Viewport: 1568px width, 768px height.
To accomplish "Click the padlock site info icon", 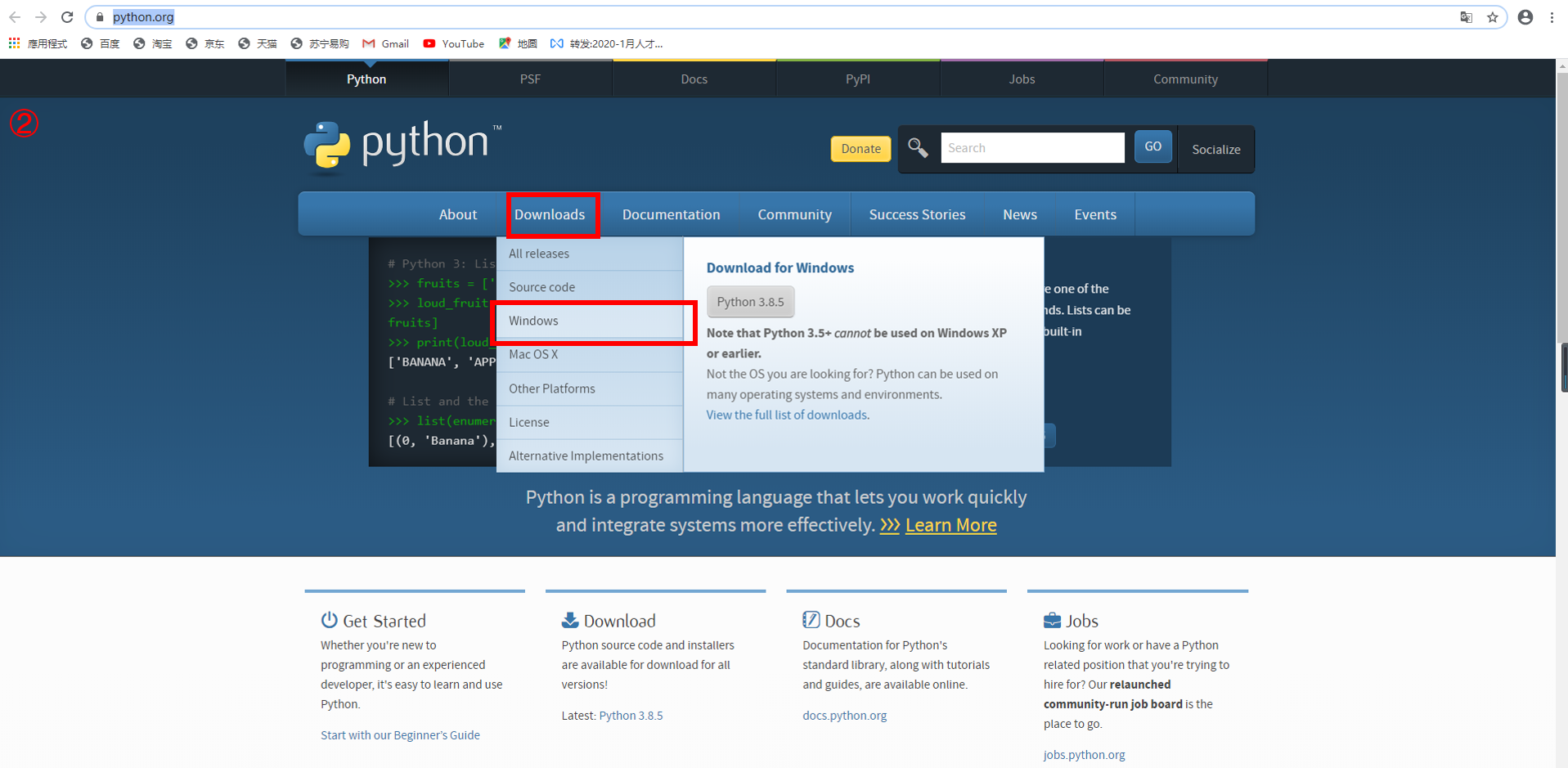I will point(100,17).
